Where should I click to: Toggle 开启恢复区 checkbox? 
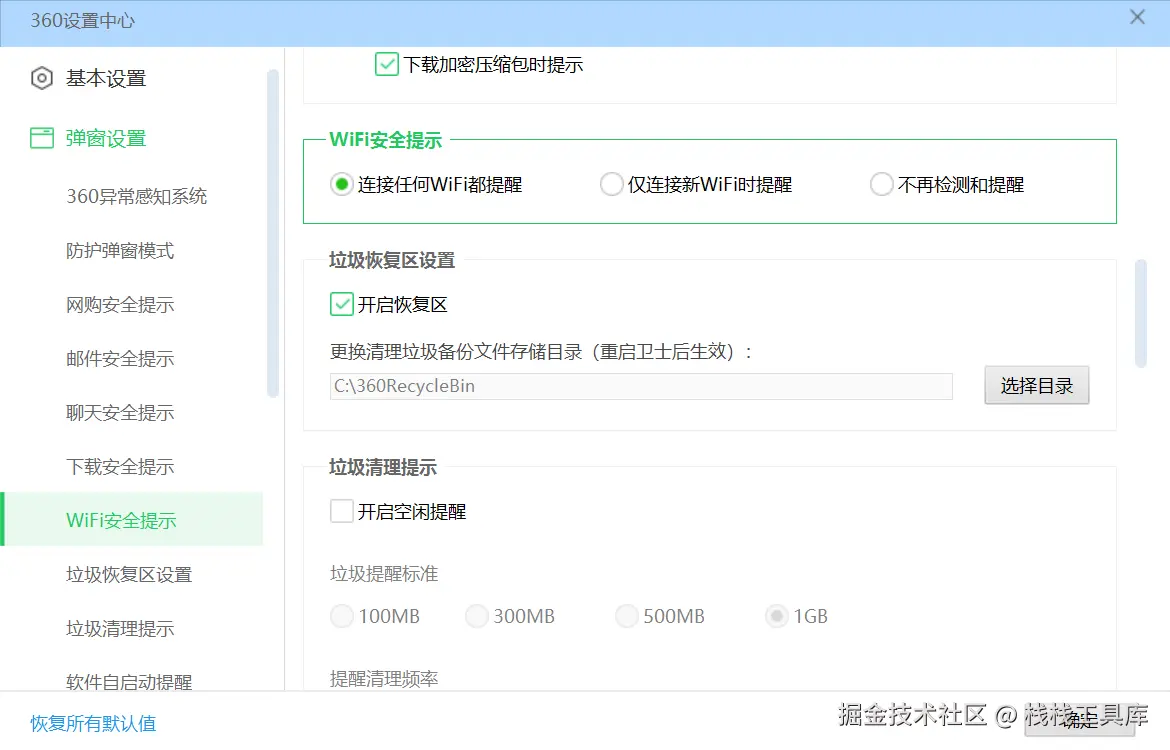(x=342, y=304)
